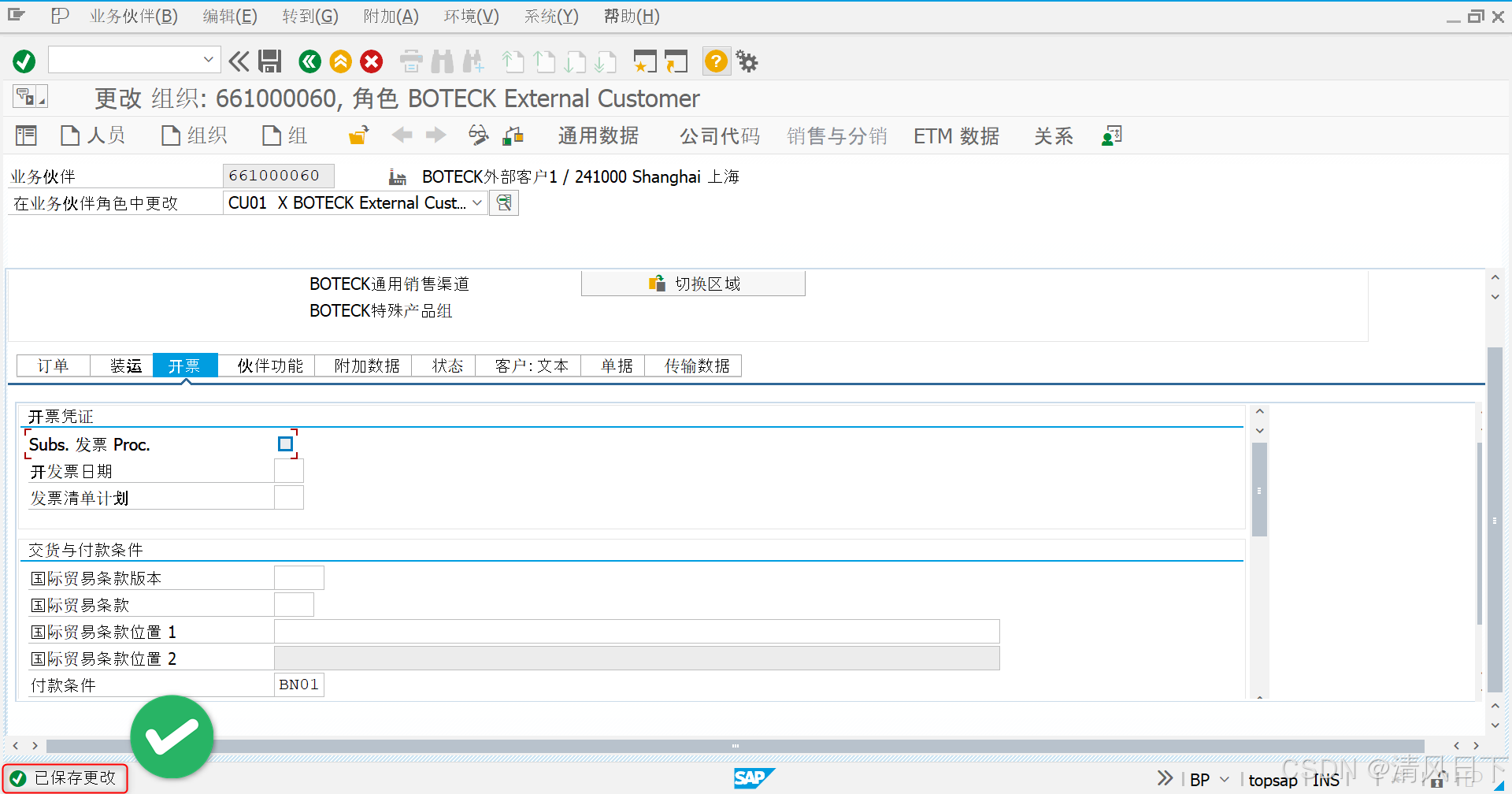1512x794 pixels.
Task: Switch to the 装运 tab
Action: click(x=126, y=365)
